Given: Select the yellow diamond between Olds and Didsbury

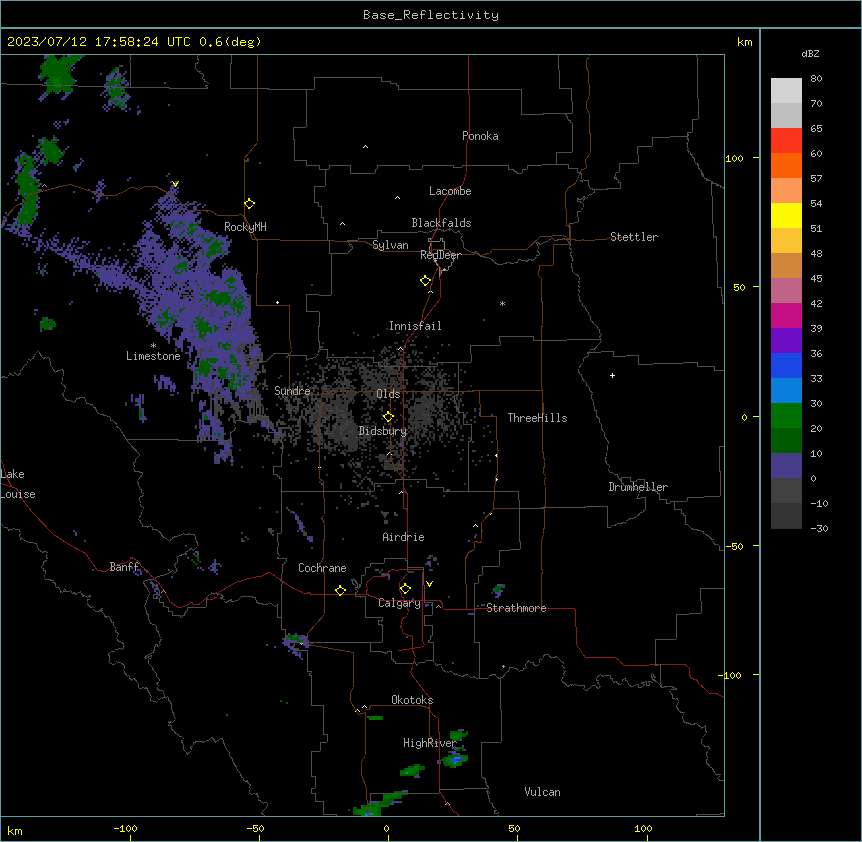Looking at the screenshot, I should pyautogui.click(x=388, y=417).
